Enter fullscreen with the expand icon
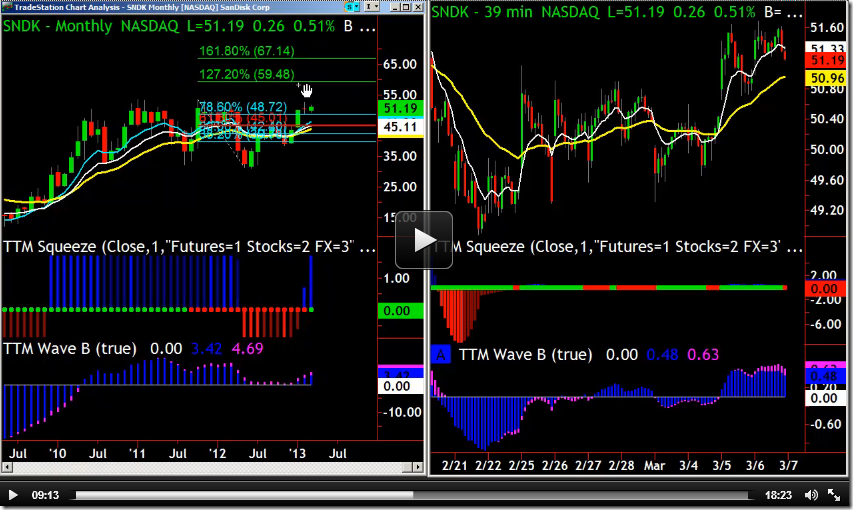The height and width of the screenshot is (510, 853). click(834, 495)
